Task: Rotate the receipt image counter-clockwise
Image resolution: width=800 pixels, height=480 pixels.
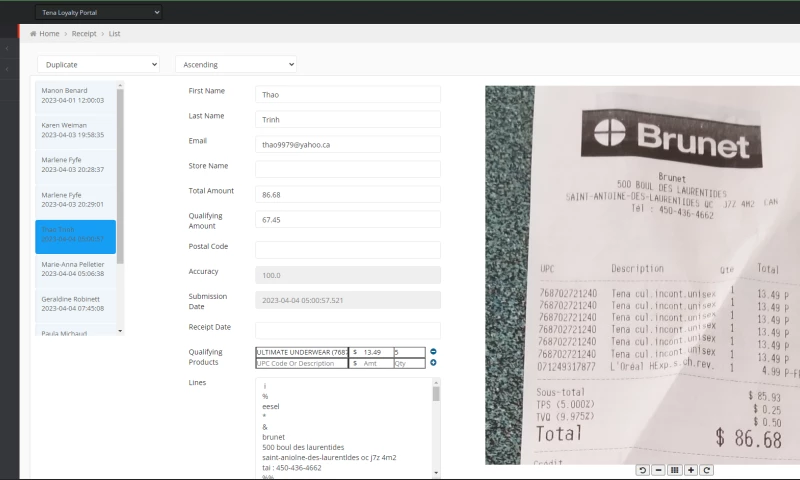Action: point(643,470)
